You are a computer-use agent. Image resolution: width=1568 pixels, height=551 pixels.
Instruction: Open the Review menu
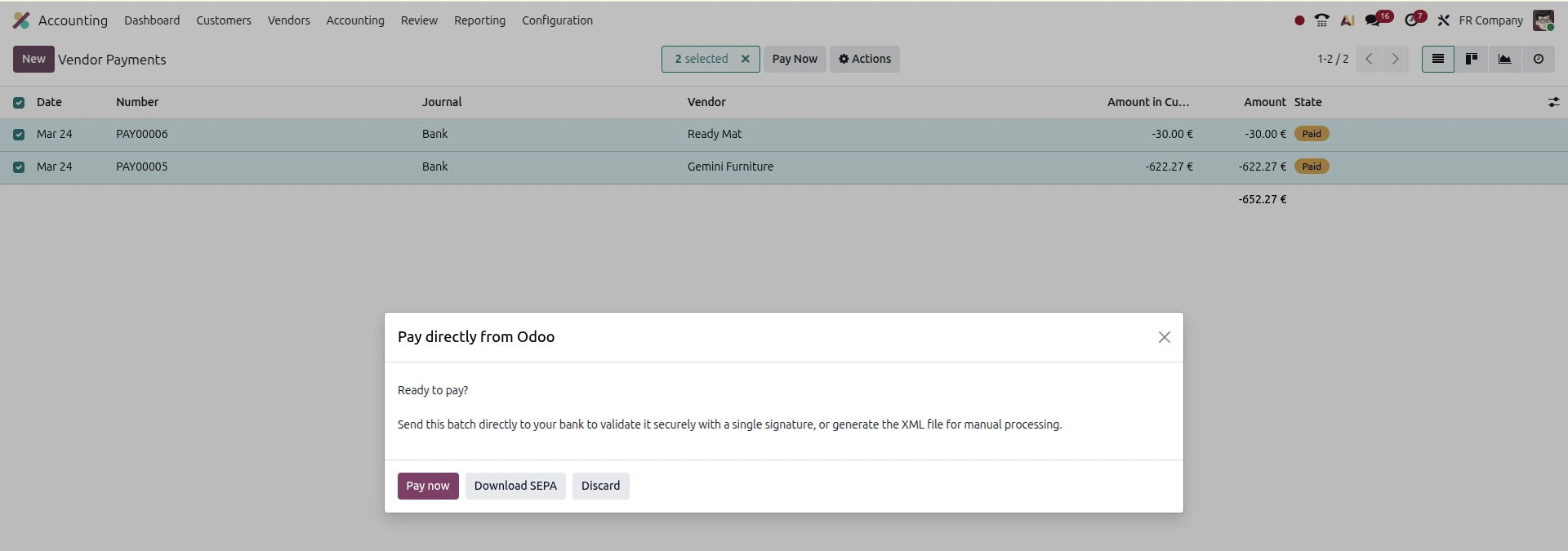click(419, 20)
